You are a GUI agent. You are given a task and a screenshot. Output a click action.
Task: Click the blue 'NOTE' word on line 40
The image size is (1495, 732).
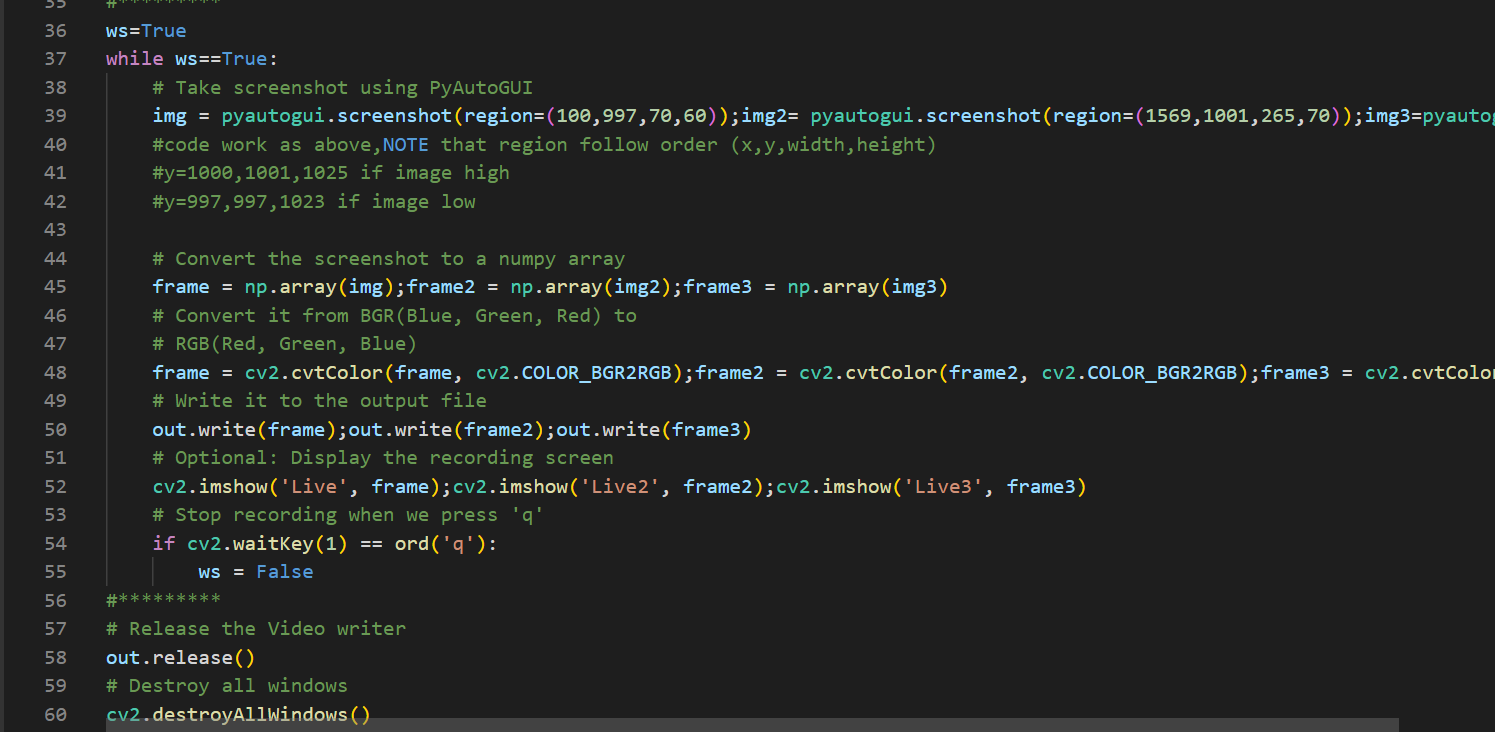coord(405,145)
